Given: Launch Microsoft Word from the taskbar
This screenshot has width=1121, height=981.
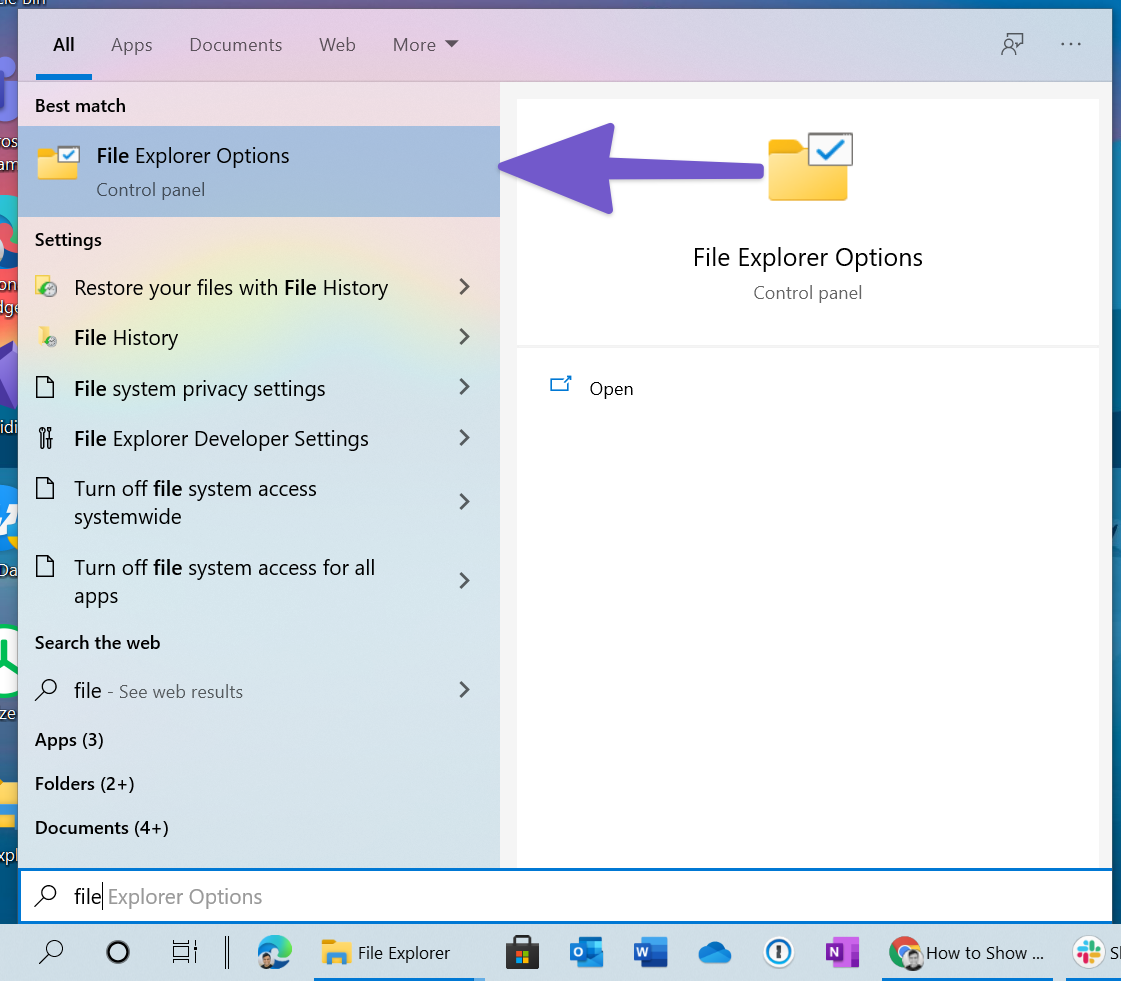Looking at the screenshot, I should pos(650,952).
